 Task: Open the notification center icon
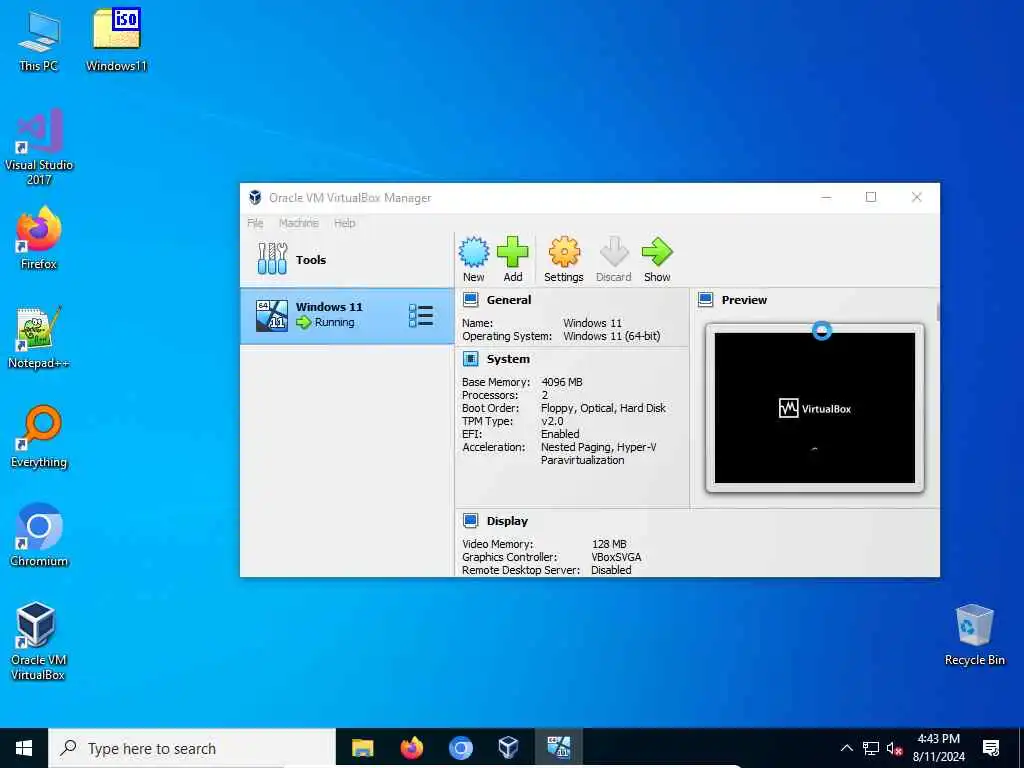coord(991,748)
